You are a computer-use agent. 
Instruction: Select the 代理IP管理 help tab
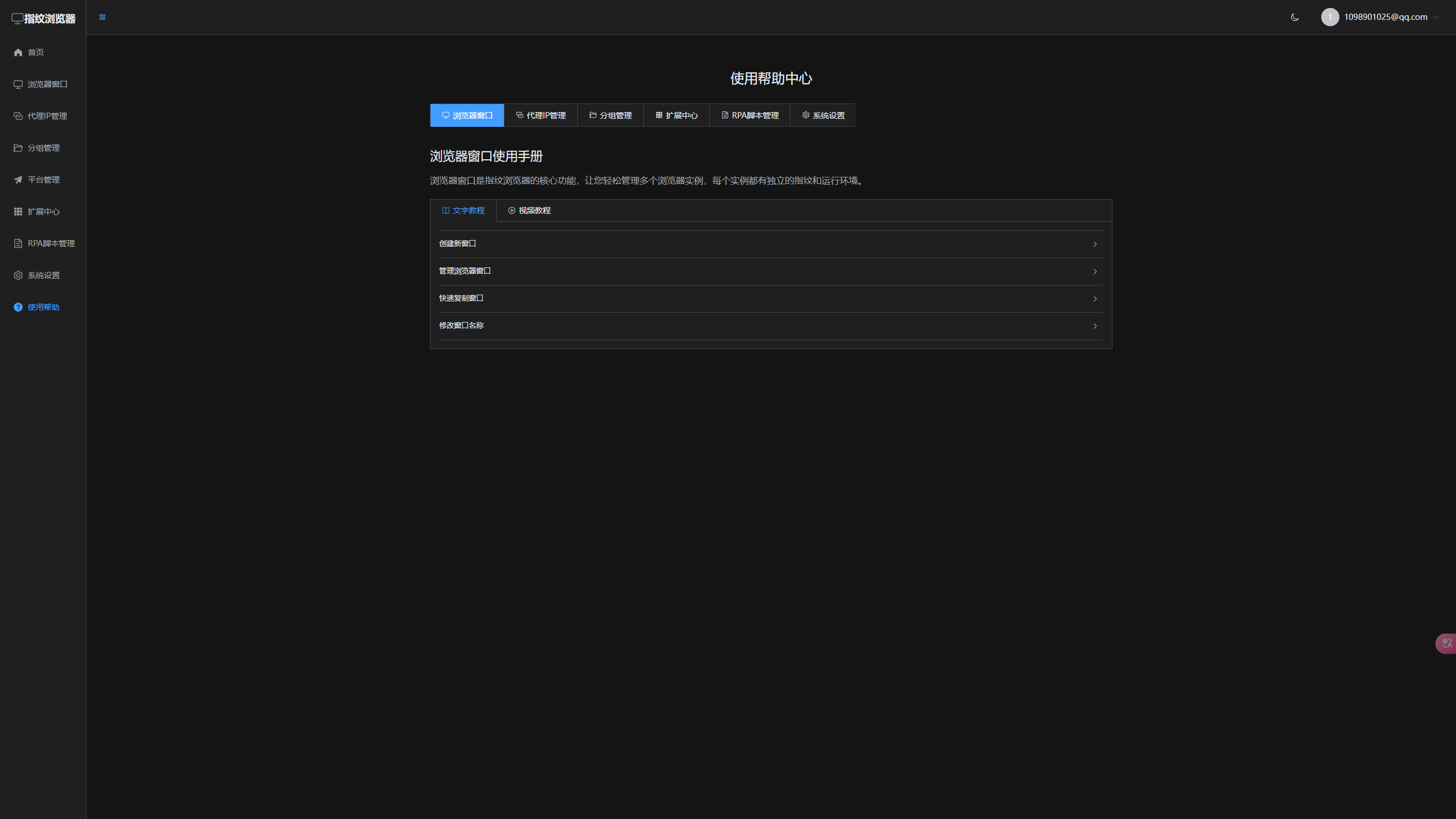[541, 115]
